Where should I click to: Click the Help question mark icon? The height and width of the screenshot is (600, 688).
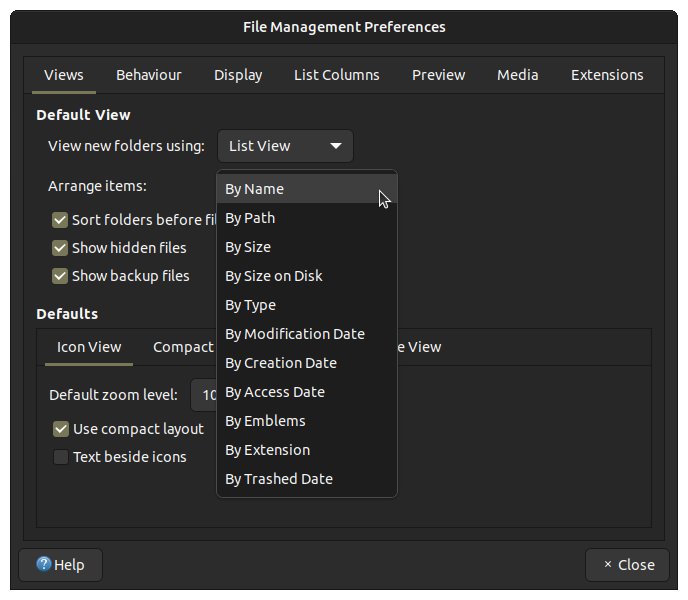pos(43,564)
